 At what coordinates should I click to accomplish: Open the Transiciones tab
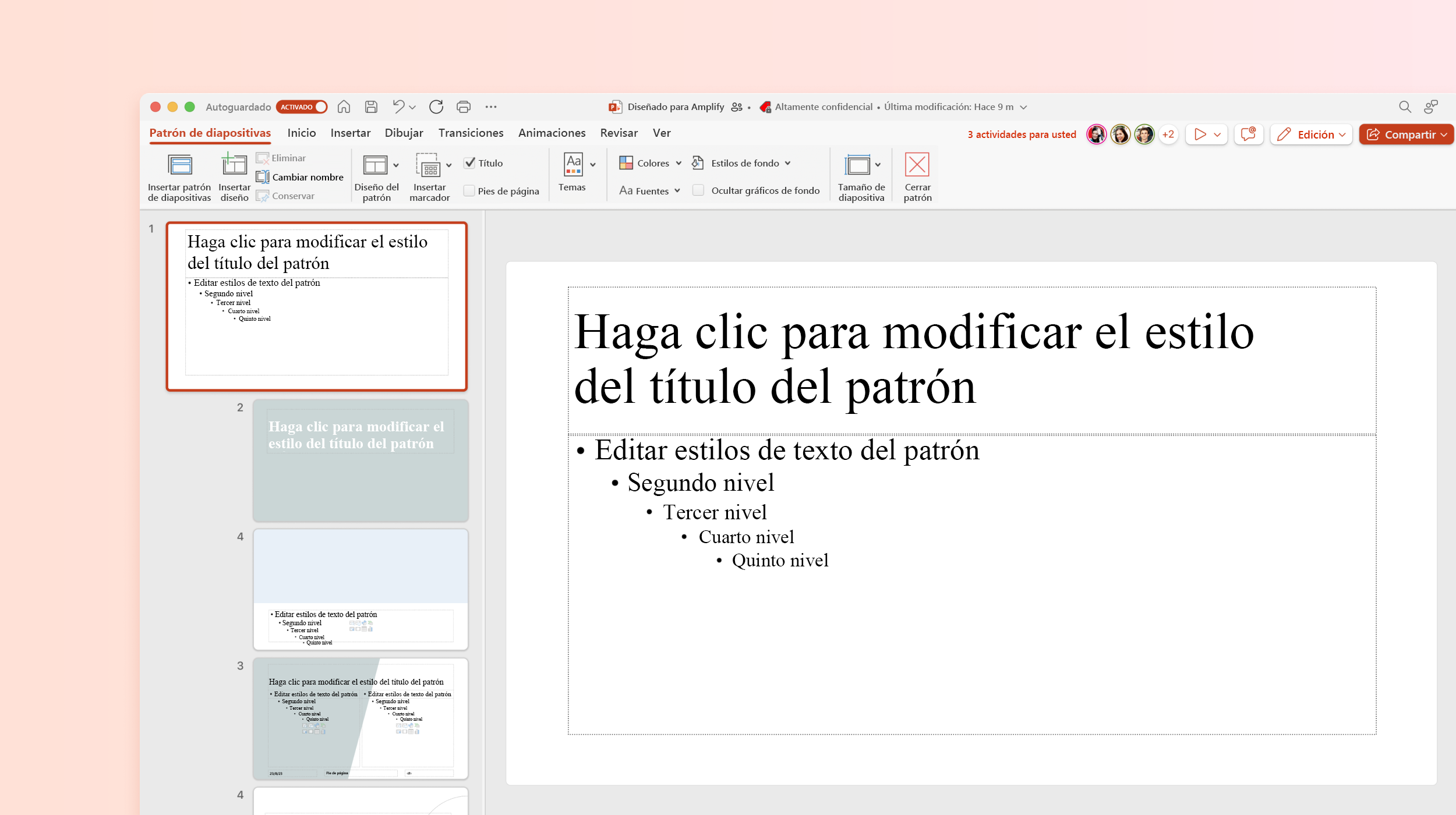click(471, 133)
